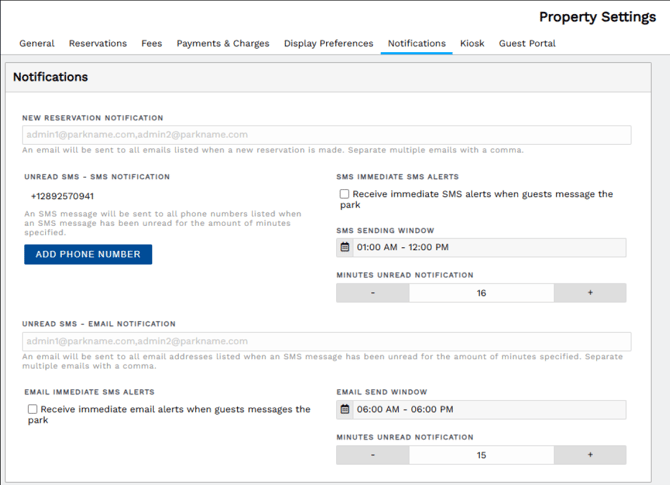This screenshot has height=485, width=670.
Task: Click the Unread SMS email notification field
Action: point(326,341)
